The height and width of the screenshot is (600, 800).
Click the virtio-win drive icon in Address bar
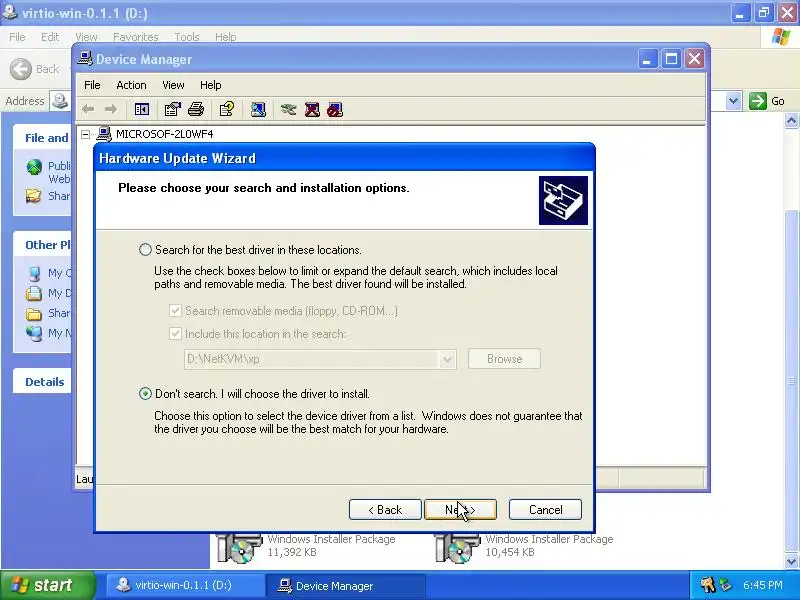60,101
